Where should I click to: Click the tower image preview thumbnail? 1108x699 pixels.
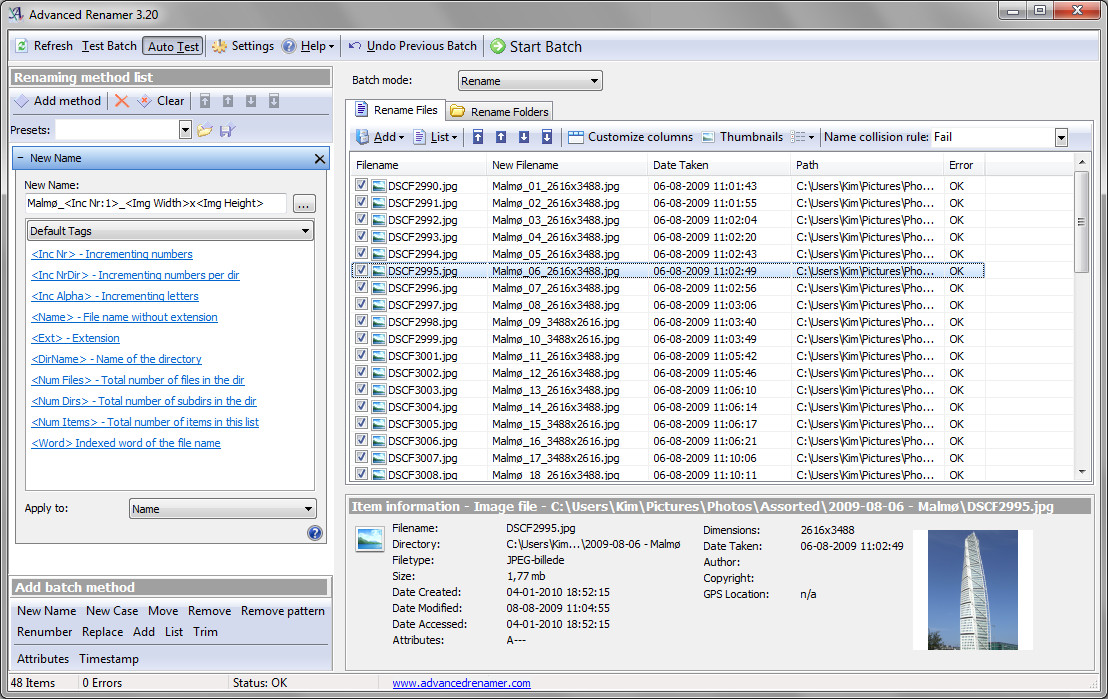point(973,589)
